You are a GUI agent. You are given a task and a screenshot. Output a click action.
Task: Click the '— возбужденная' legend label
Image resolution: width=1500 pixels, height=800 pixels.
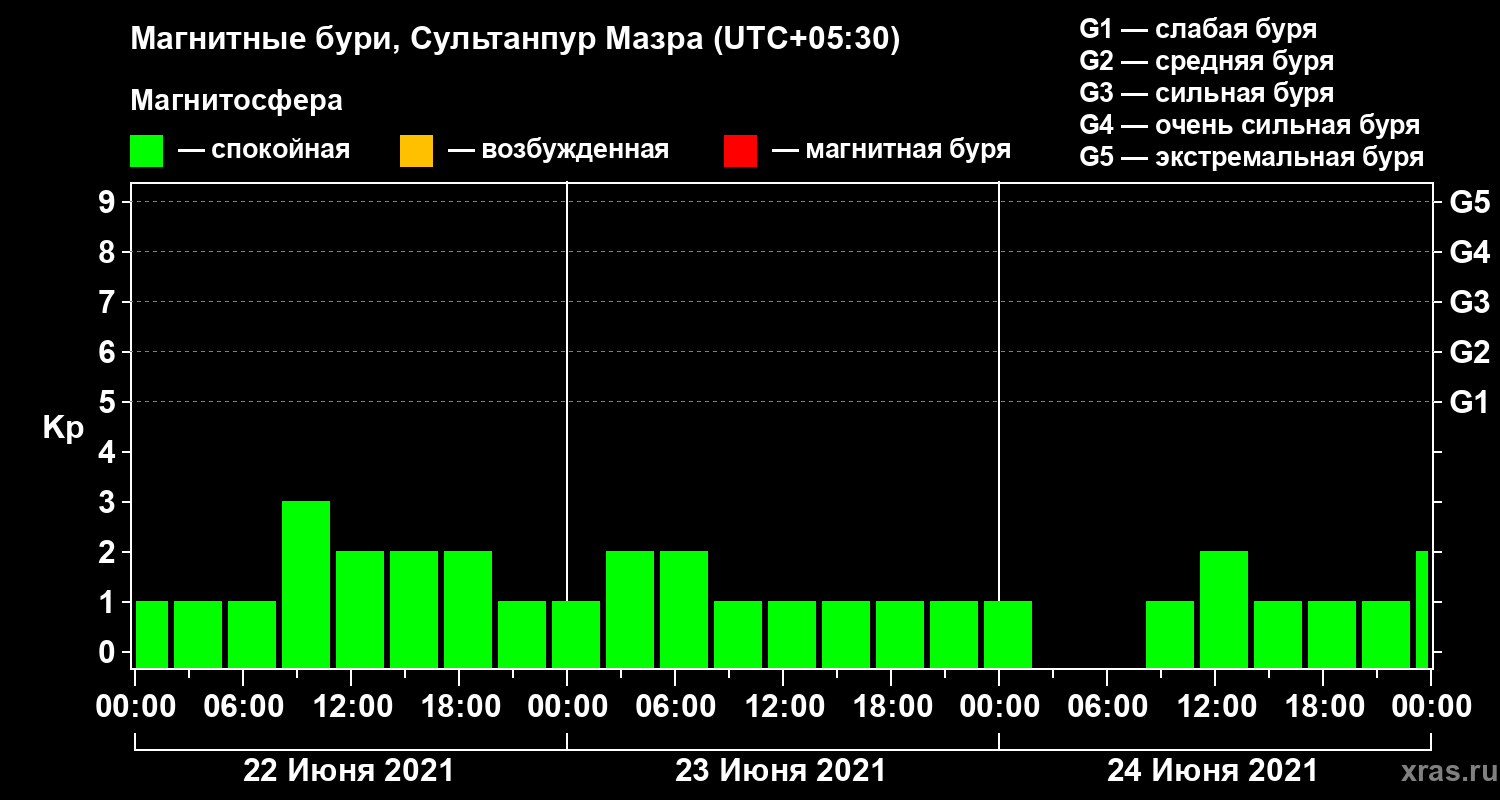tap(558, 151)
